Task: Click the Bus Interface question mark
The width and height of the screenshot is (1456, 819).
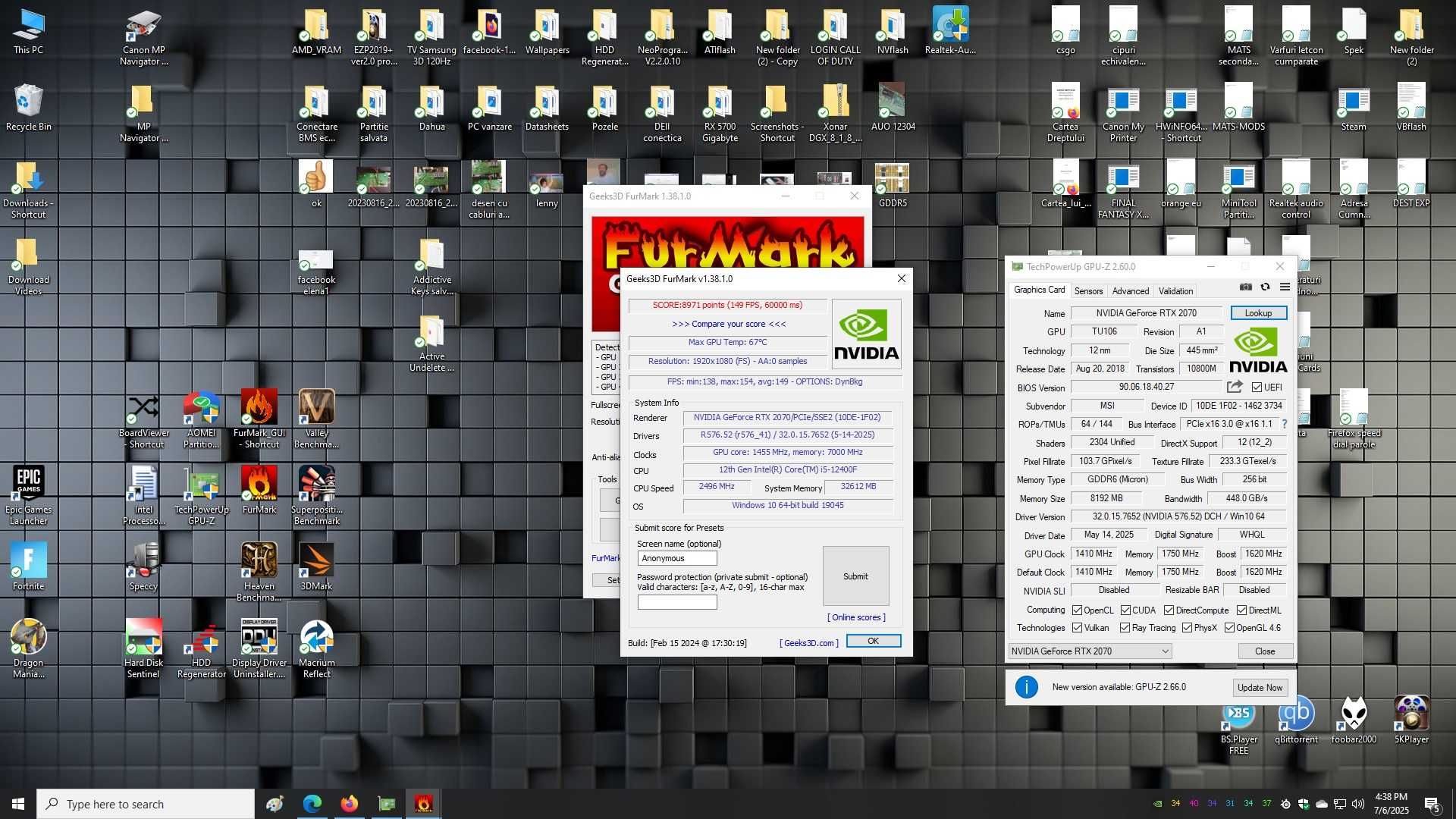Action: [x=1285, y=425]
